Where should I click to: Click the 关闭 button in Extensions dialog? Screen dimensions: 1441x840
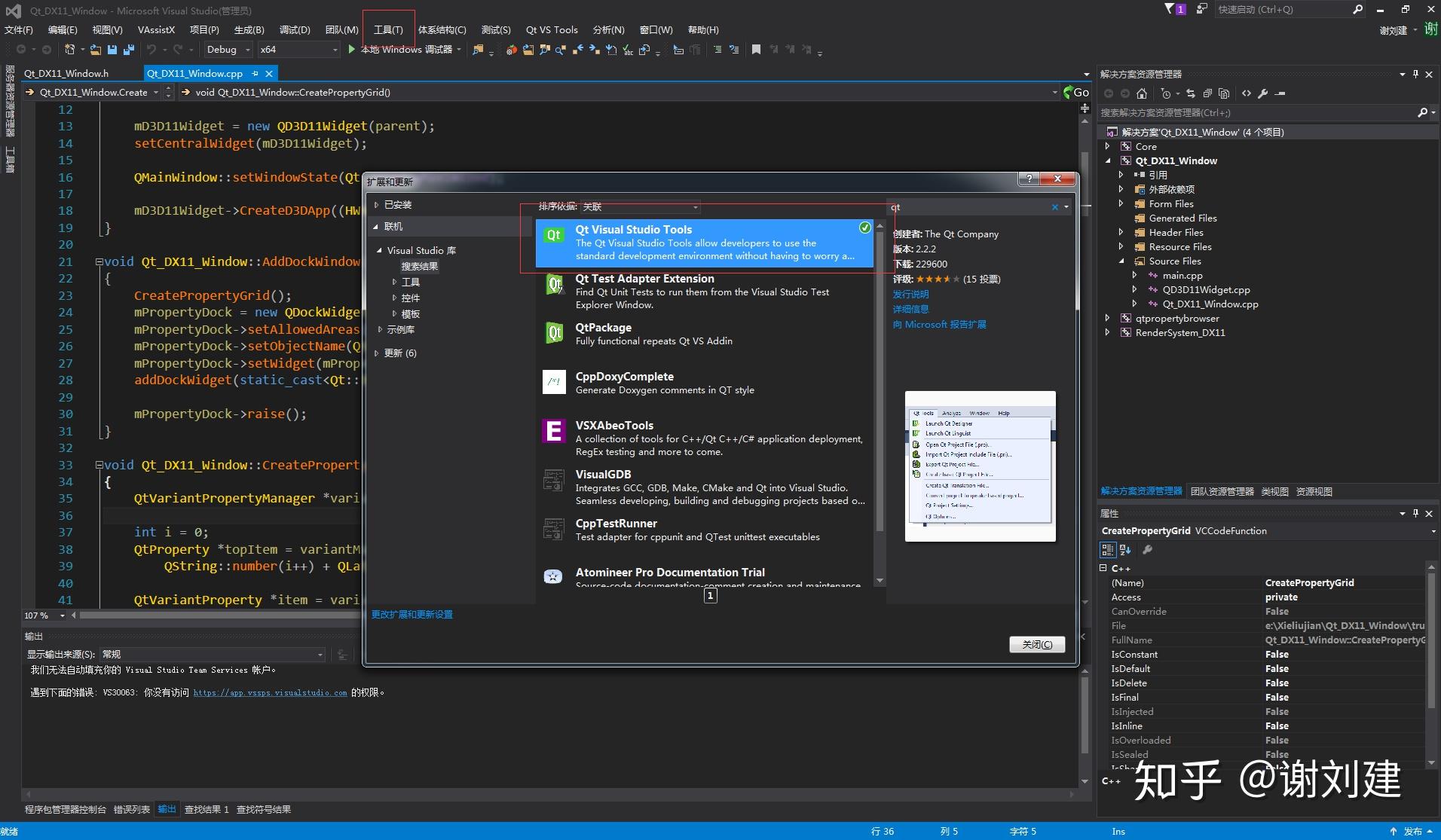pos(1037,644)
